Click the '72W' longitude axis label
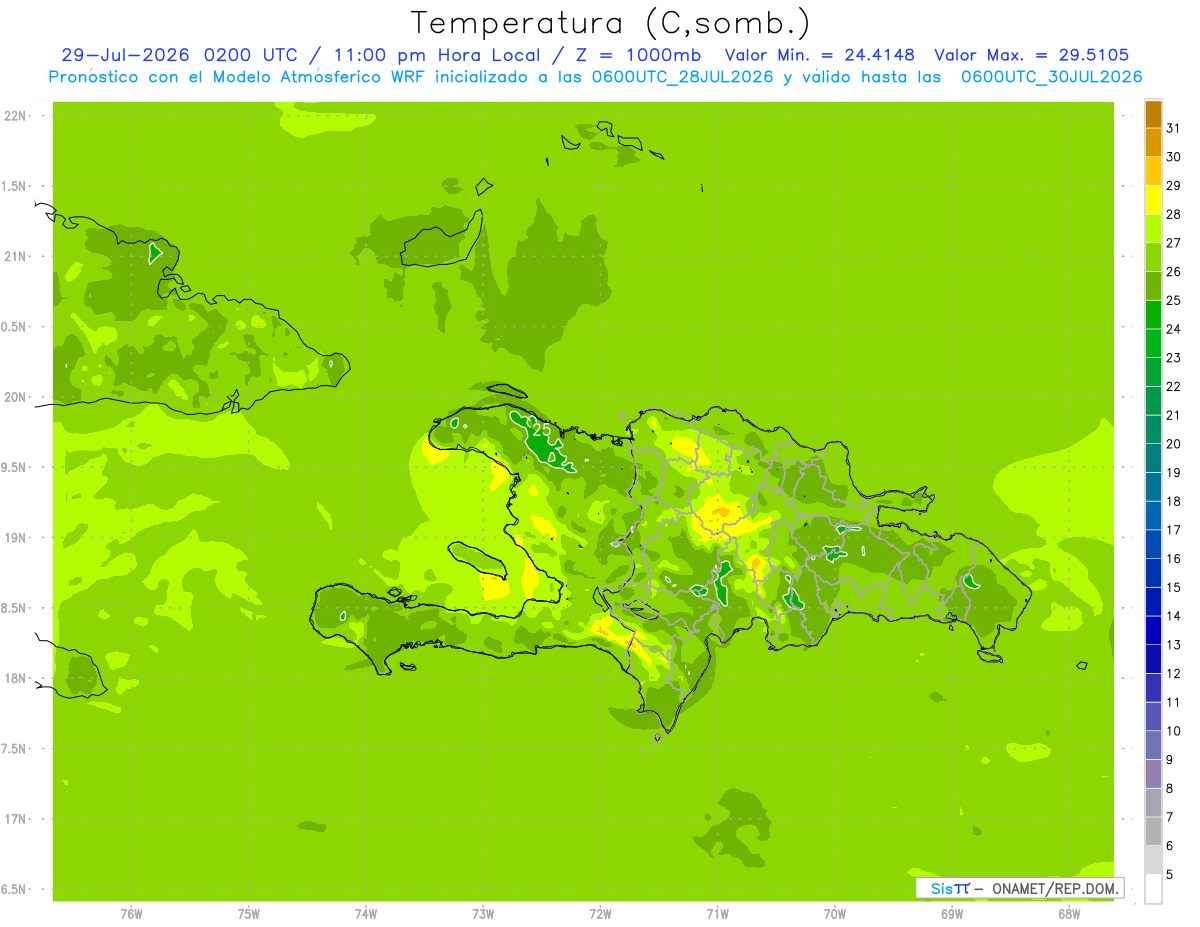The height and width of the screenshot is (927, 1200). coord(600,914)
